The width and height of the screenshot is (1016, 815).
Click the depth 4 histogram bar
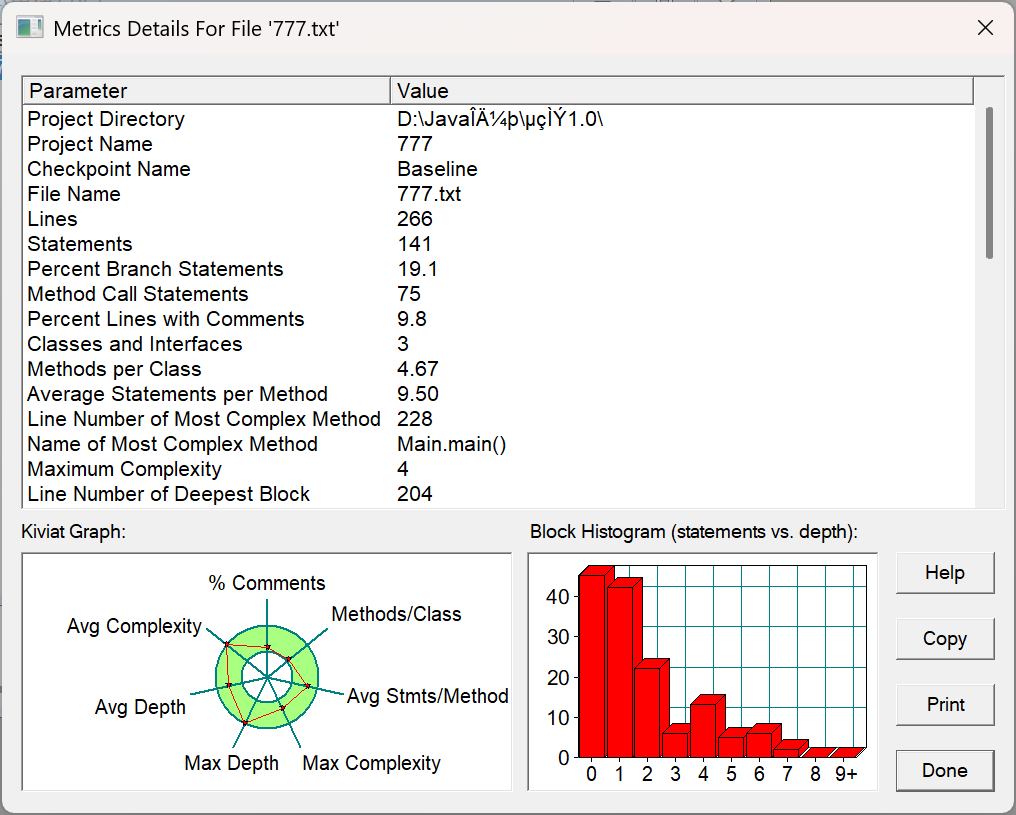(x=704, y=730)
